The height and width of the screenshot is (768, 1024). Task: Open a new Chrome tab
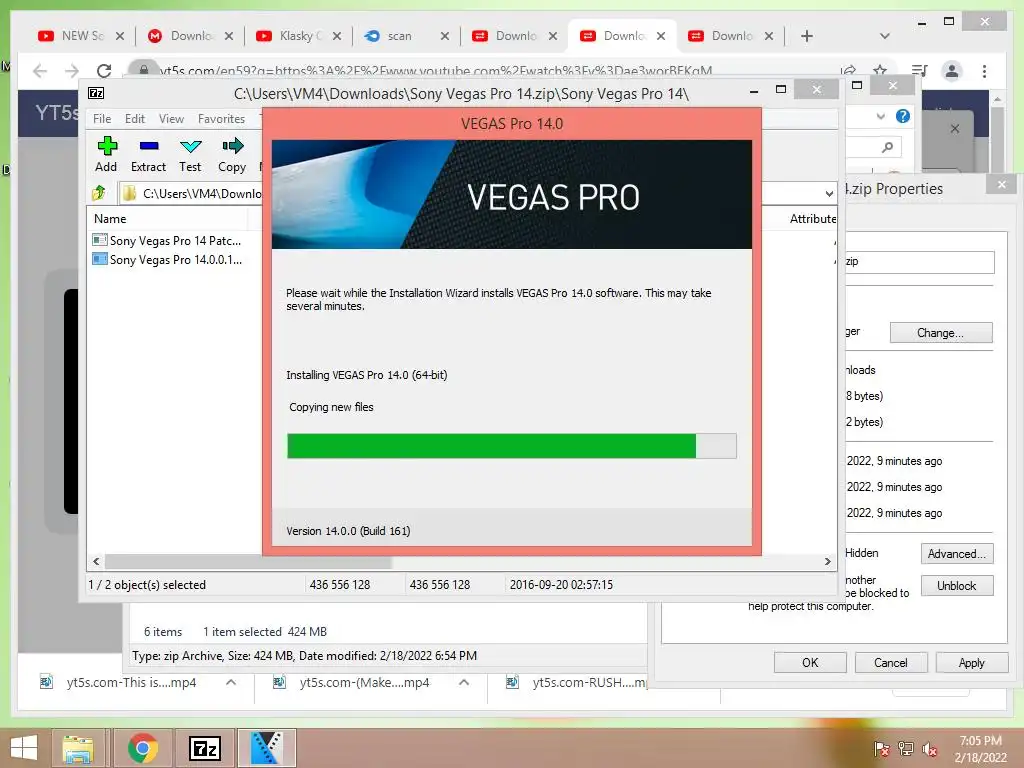[807, 36]
